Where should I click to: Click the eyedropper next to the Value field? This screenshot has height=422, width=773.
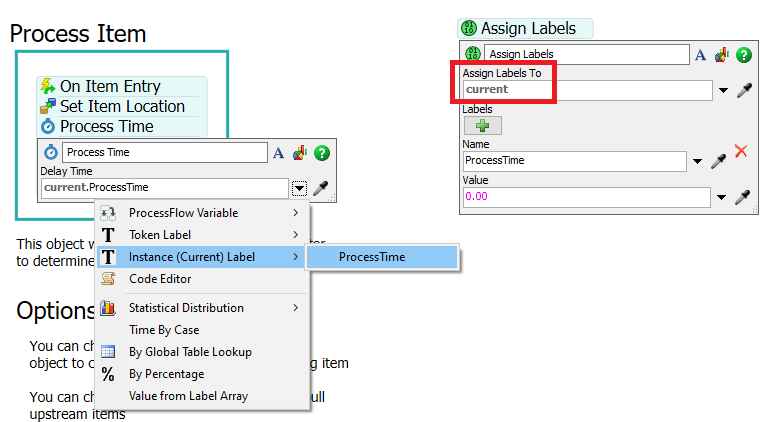(742, 197)
